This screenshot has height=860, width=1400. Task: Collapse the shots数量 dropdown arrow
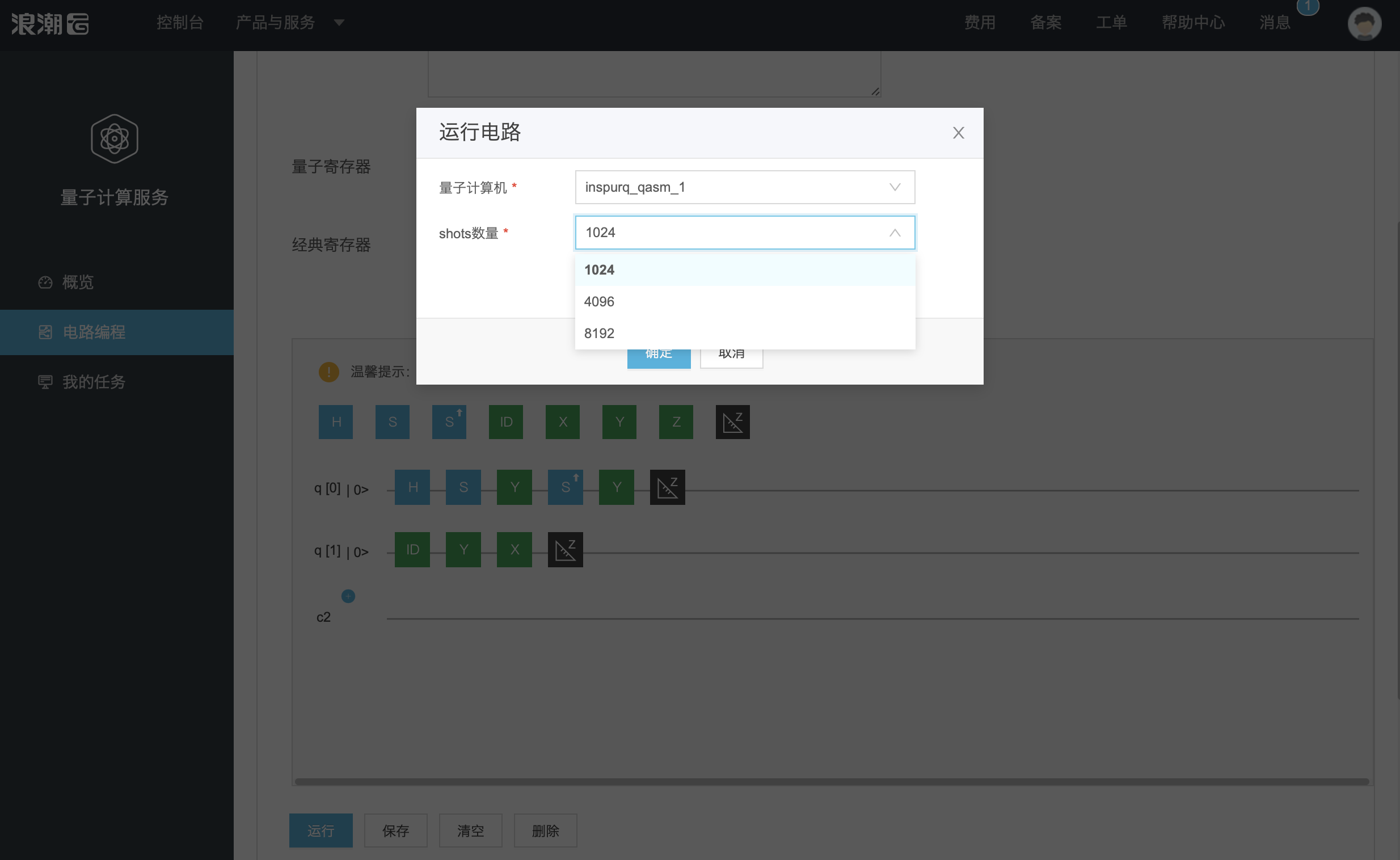pos(895,233)
